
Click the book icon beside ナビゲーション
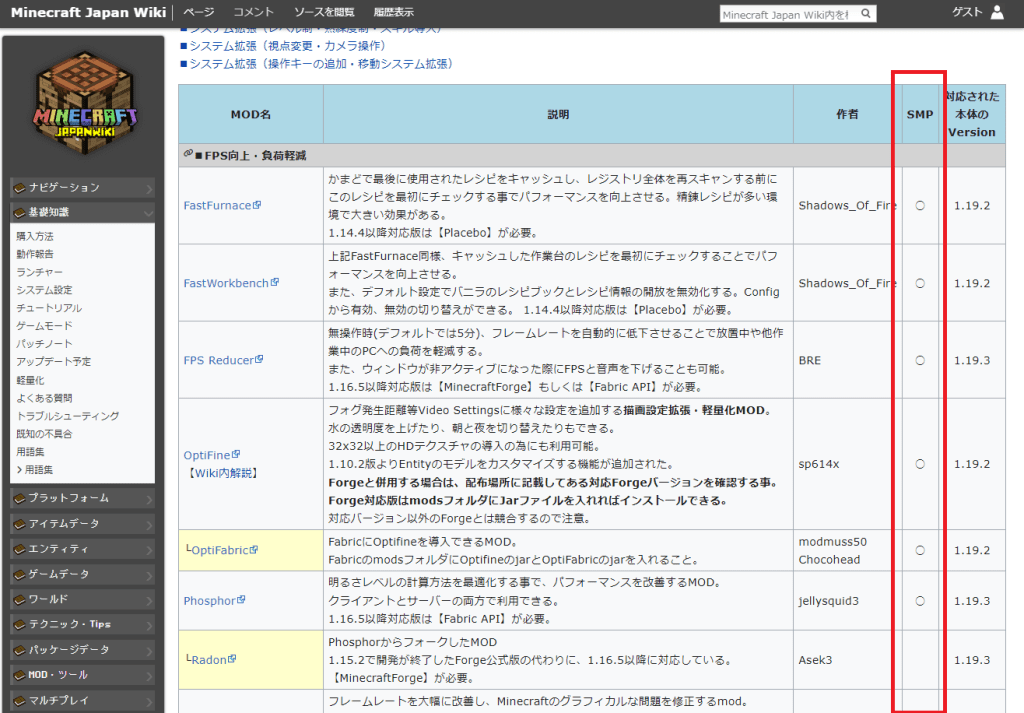pos(20,188)
